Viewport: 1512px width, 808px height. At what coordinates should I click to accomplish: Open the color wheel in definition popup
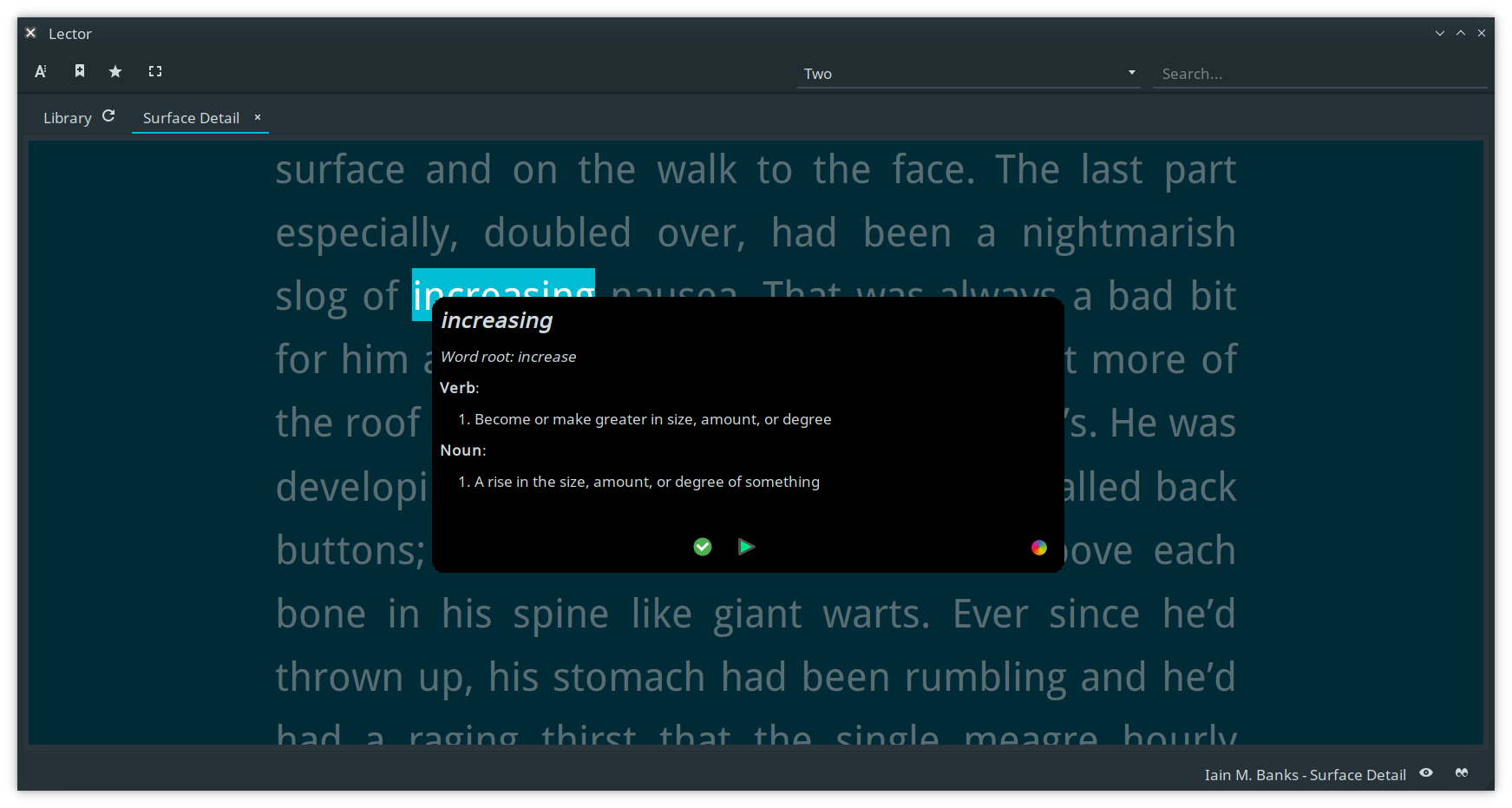pyautogui.click(x=1039, y=547)
